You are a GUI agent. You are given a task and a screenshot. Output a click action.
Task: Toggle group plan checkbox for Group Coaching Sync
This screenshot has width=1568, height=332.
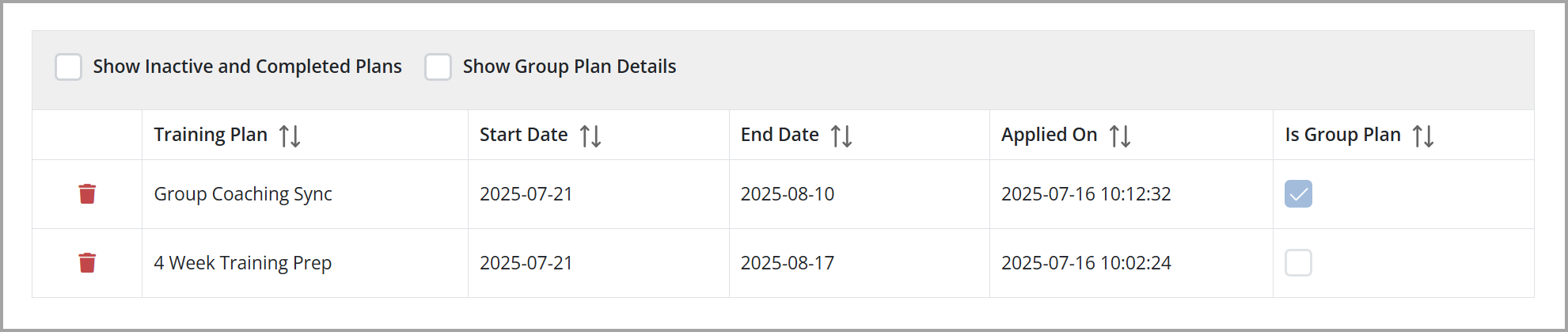[x=1298, y=194]
